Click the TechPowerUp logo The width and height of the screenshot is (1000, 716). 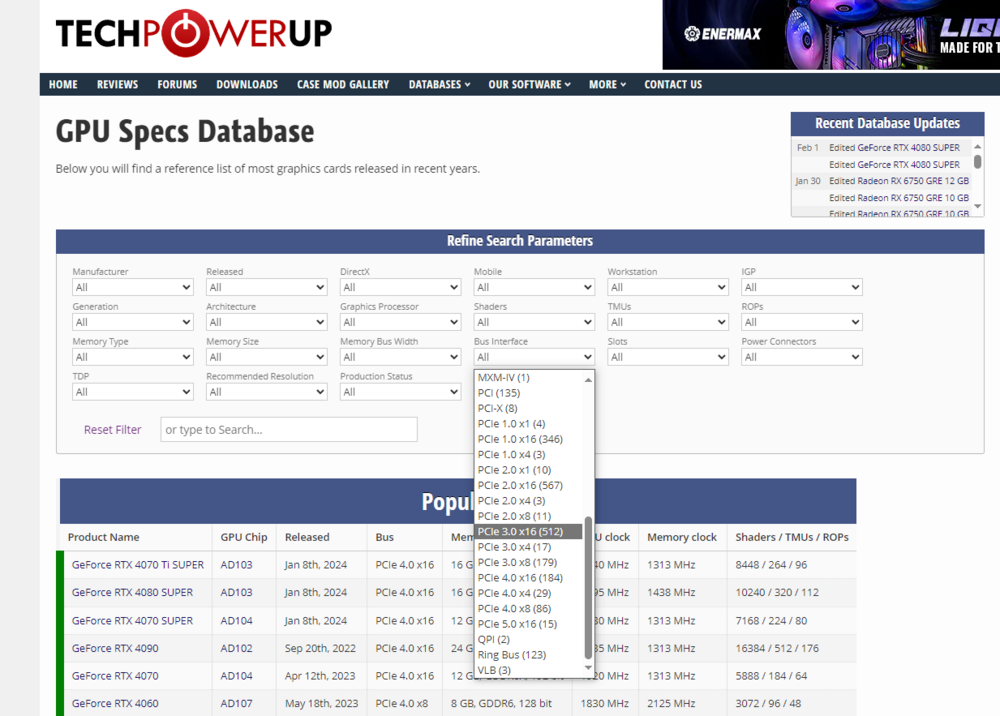tap(193, 33)
